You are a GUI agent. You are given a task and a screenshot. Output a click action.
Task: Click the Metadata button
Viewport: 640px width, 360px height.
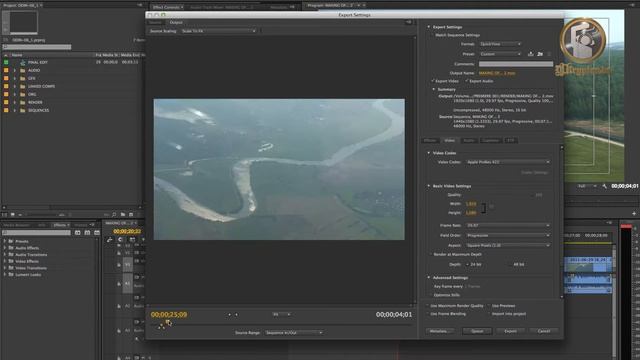click(x=440, y=331)
